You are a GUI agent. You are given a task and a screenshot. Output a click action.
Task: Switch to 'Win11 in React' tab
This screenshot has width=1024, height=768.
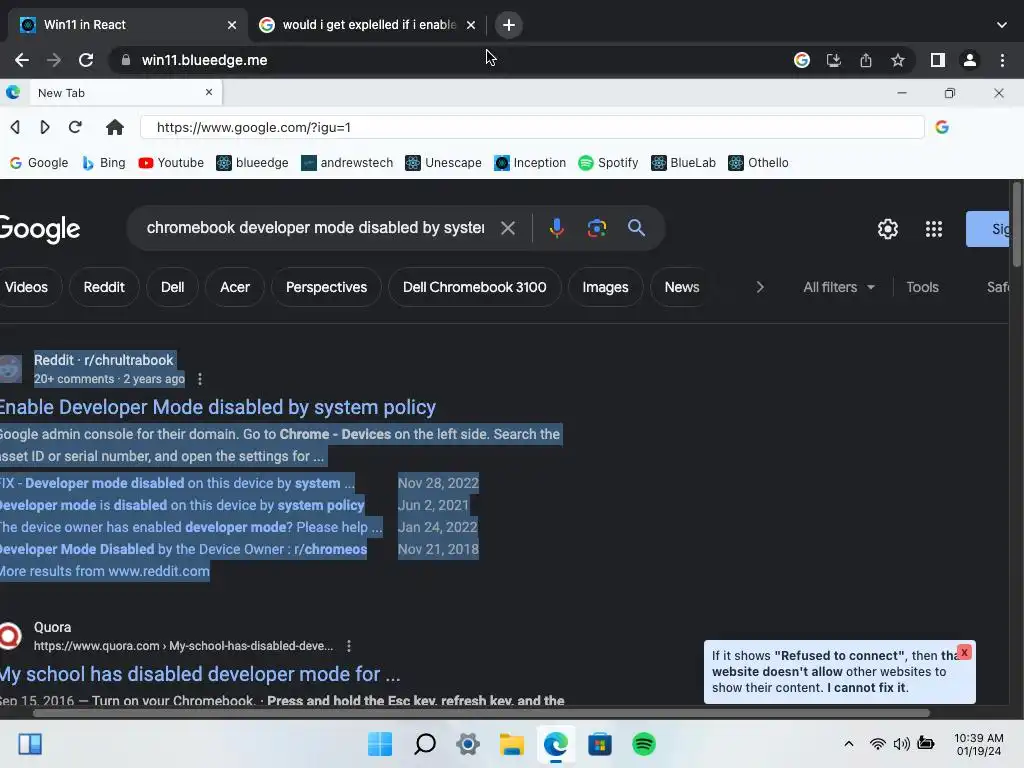[127, 25]
